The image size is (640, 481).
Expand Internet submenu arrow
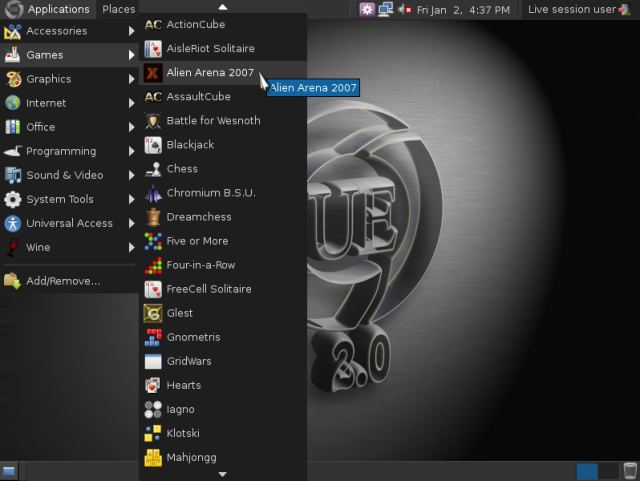[x=131, y=103]
